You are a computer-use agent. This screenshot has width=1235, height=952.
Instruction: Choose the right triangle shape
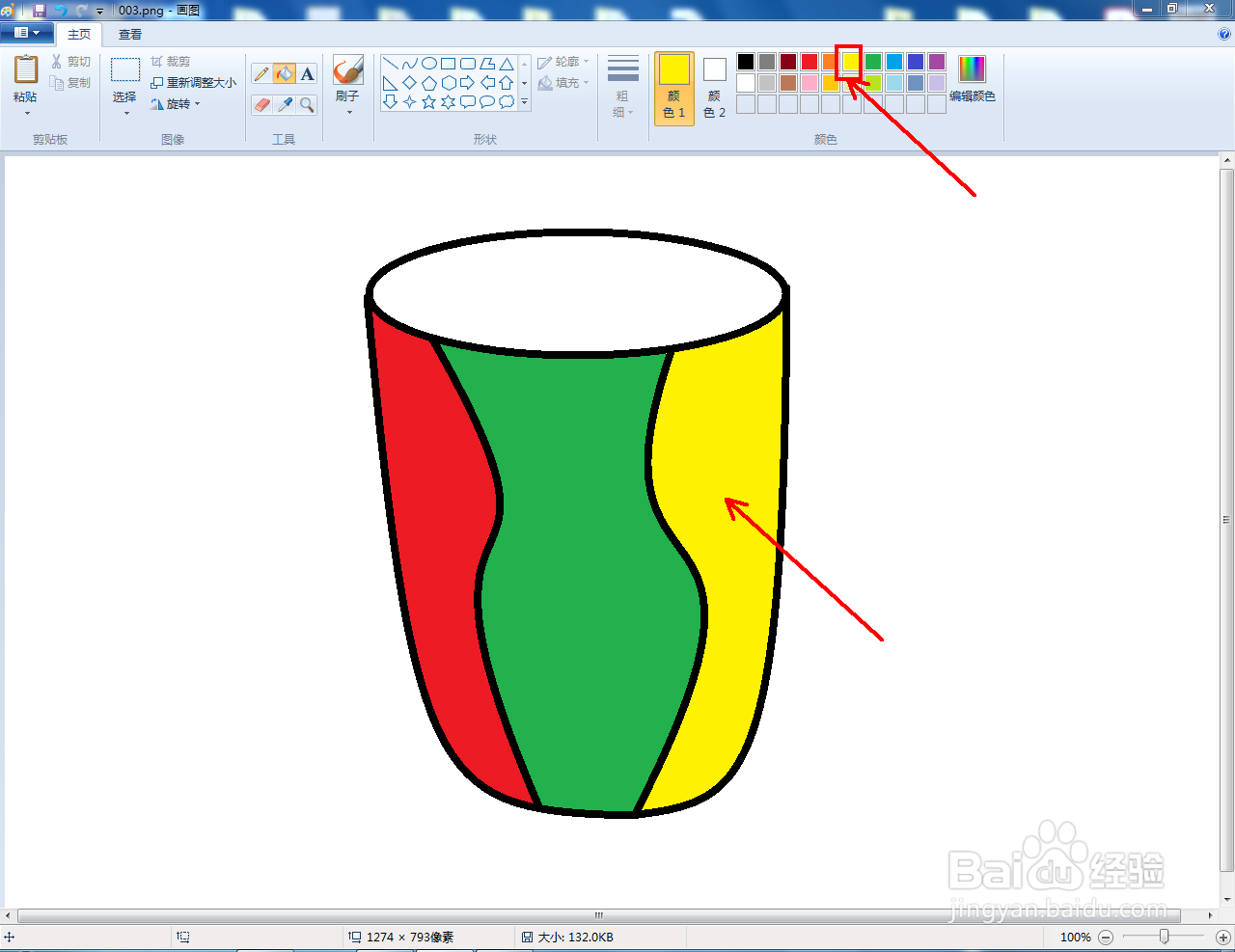[391, 83]
